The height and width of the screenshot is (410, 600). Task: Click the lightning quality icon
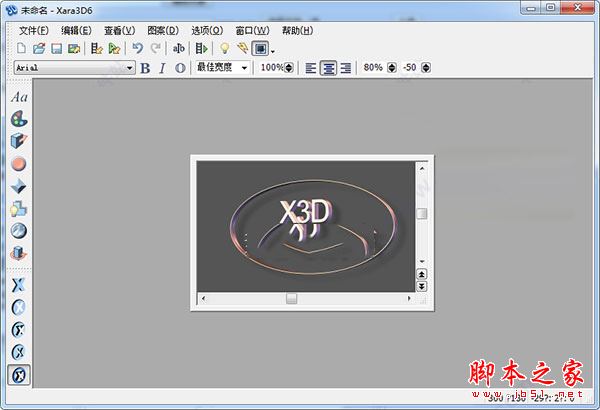pyautogui.click(x=242, y=48)
